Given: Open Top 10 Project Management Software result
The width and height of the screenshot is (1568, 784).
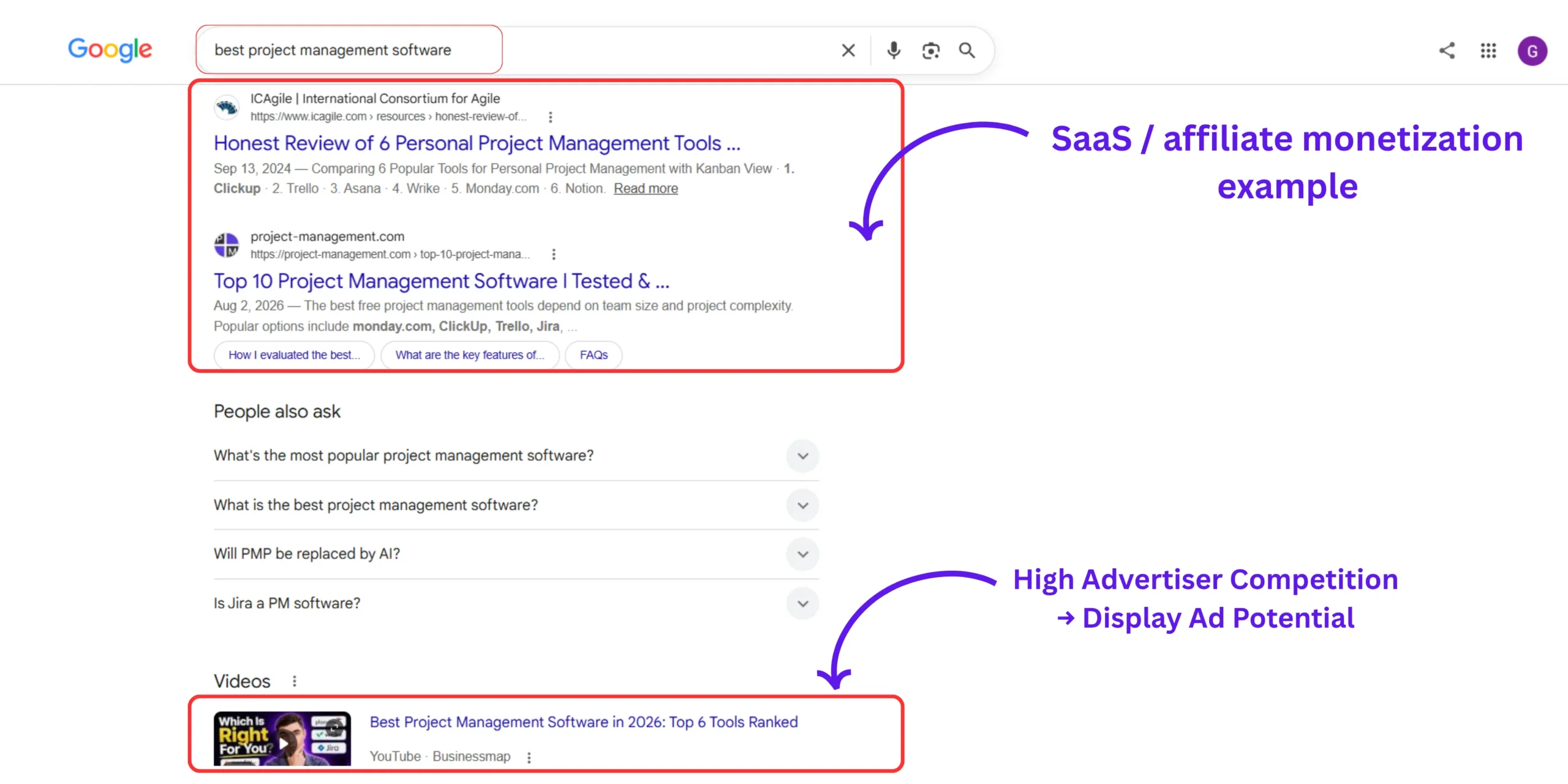Looking at the screenshot, I should (x=441, y=281).
